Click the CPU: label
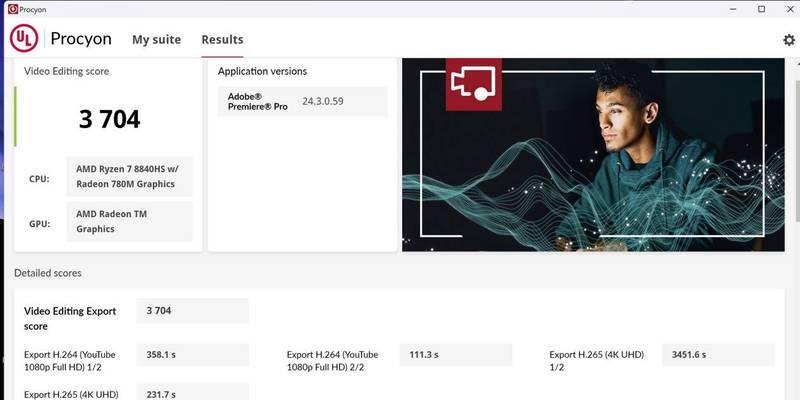 (x=39, y=179)
